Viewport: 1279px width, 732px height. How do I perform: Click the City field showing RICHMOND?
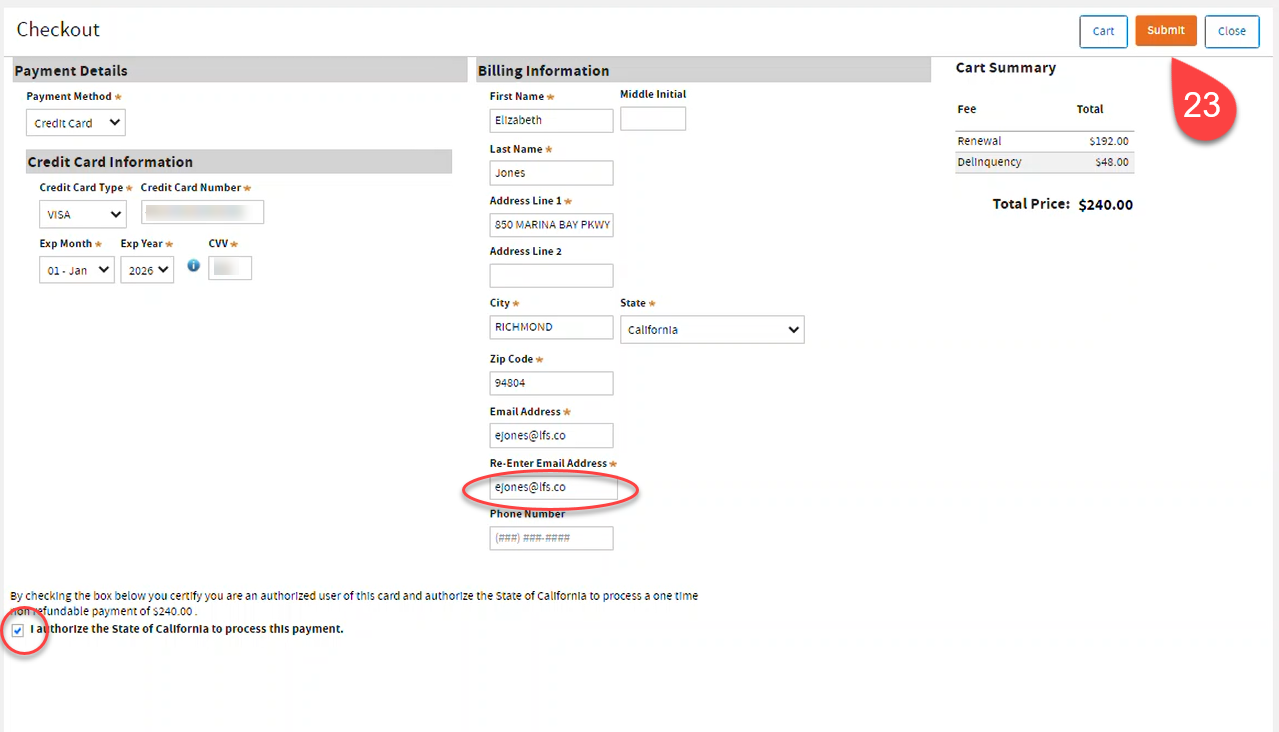click(551, 327)
